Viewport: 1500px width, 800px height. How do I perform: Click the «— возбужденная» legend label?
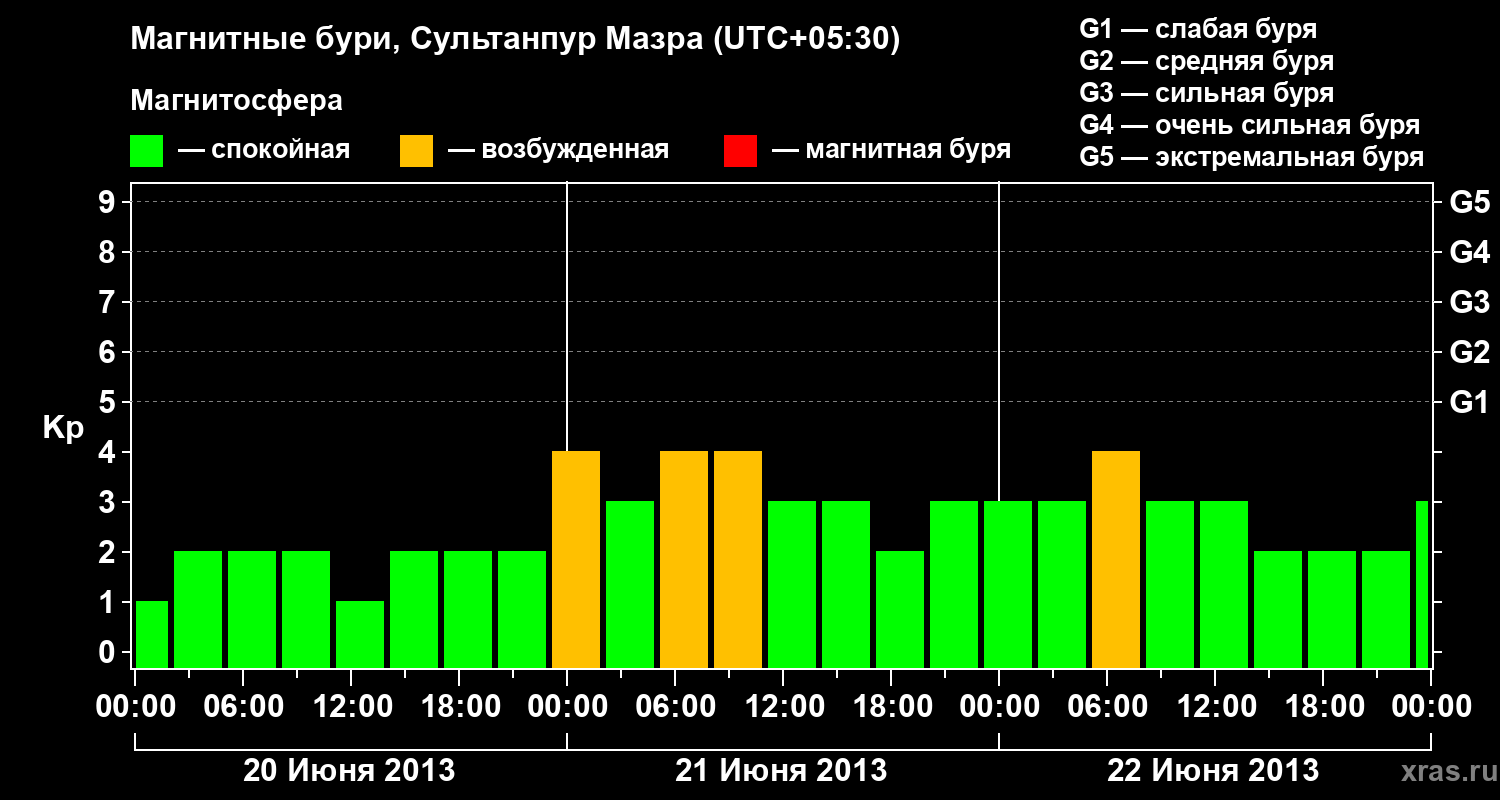558,151
